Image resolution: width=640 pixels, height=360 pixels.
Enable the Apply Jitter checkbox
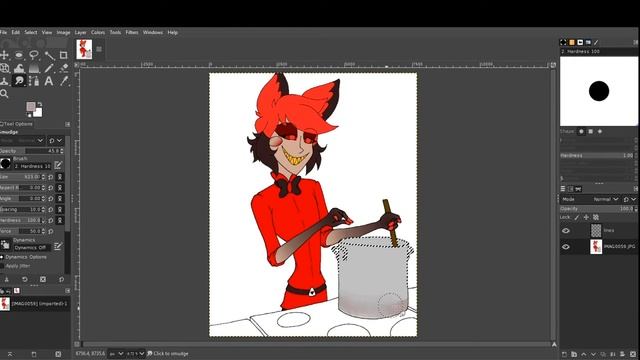click(2, 266)
